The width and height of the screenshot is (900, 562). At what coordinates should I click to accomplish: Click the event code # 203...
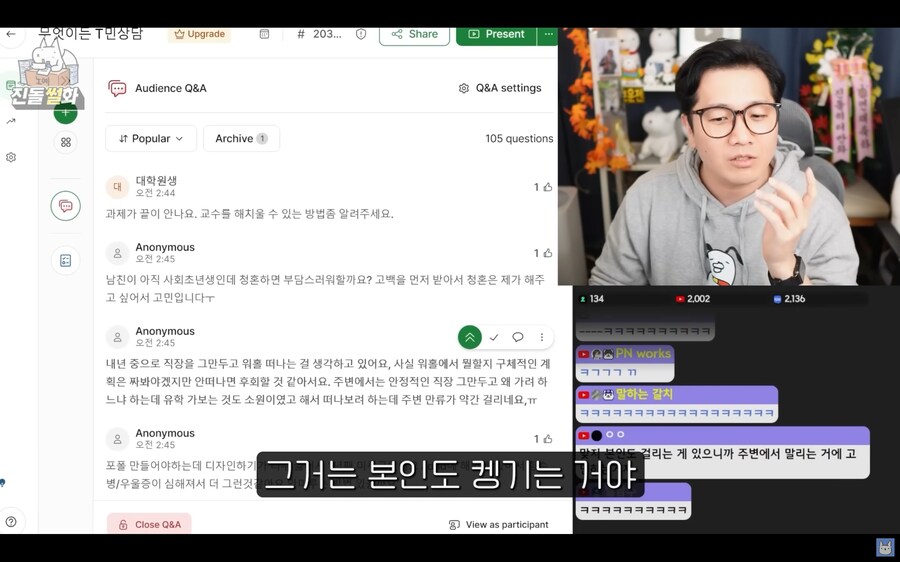[x=319, y=34]
